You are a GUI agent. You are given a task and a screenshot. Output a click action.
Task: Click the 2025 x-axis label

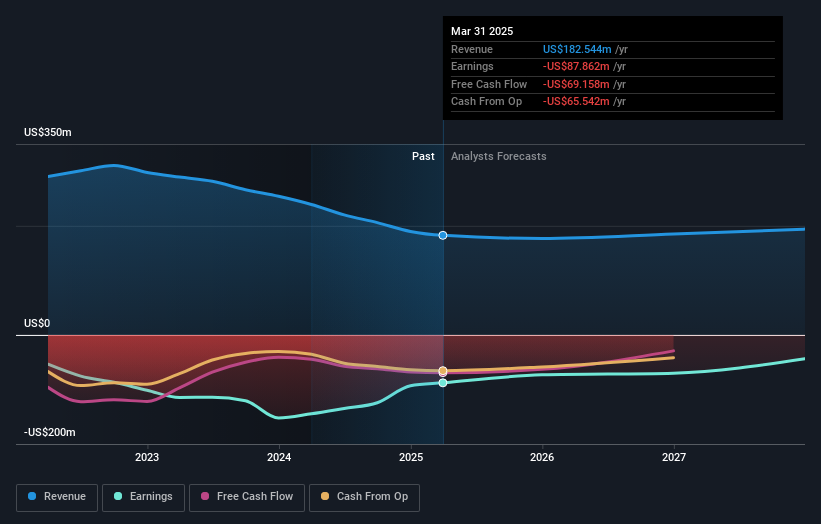pyautogui.click(x=411, y=457)
